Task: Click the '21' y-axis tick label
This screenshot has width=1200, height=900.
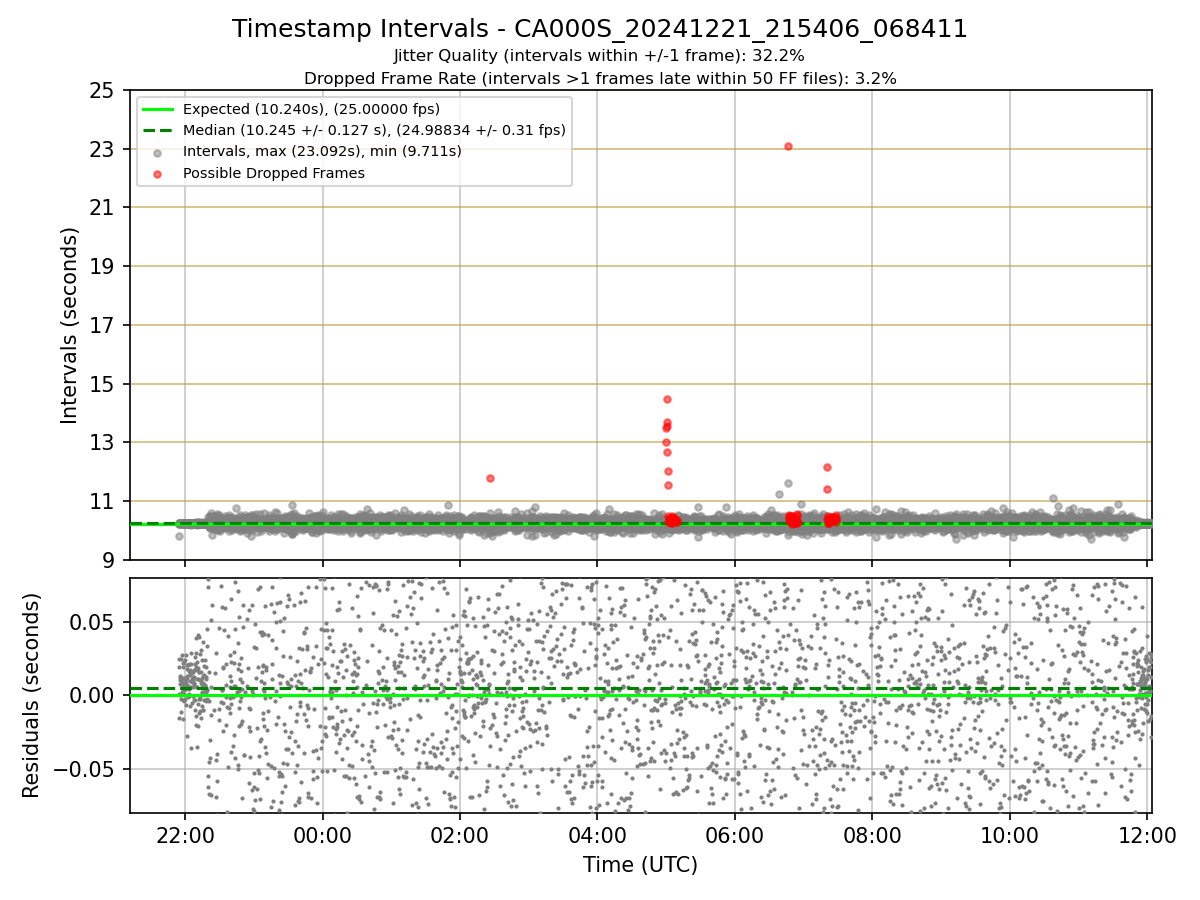Action: 104,208
